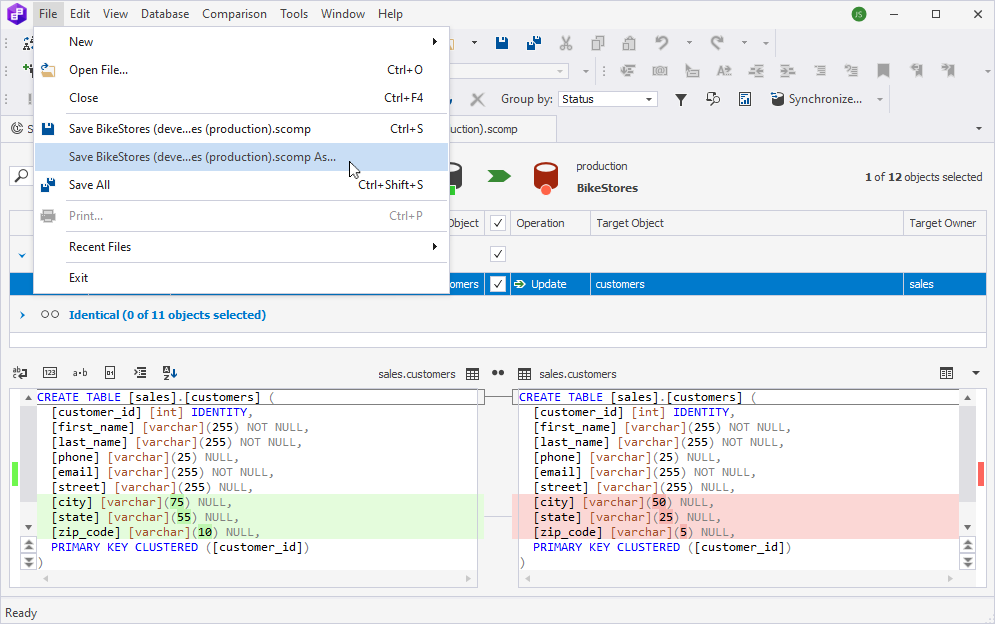
Task: Open the Tools menu
Action: [294, 14]
